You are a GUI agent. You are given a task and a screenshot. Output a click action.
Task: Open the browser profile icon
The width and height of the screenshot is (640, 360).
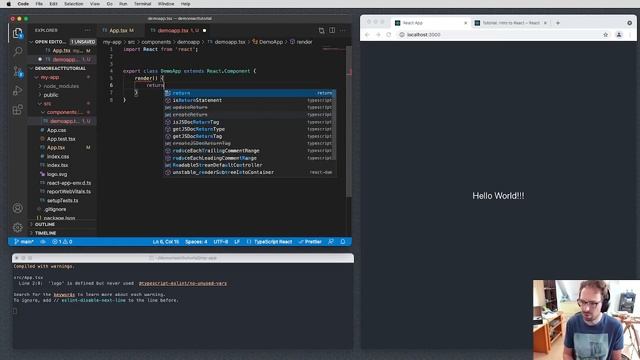point(619,35)
